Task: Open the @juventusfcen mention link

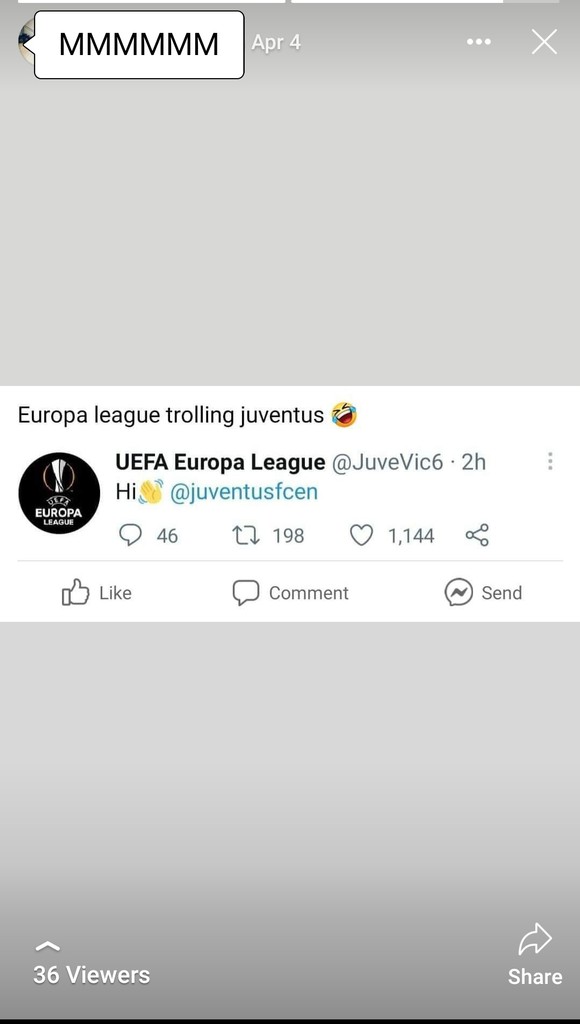Action: point(244,491)
